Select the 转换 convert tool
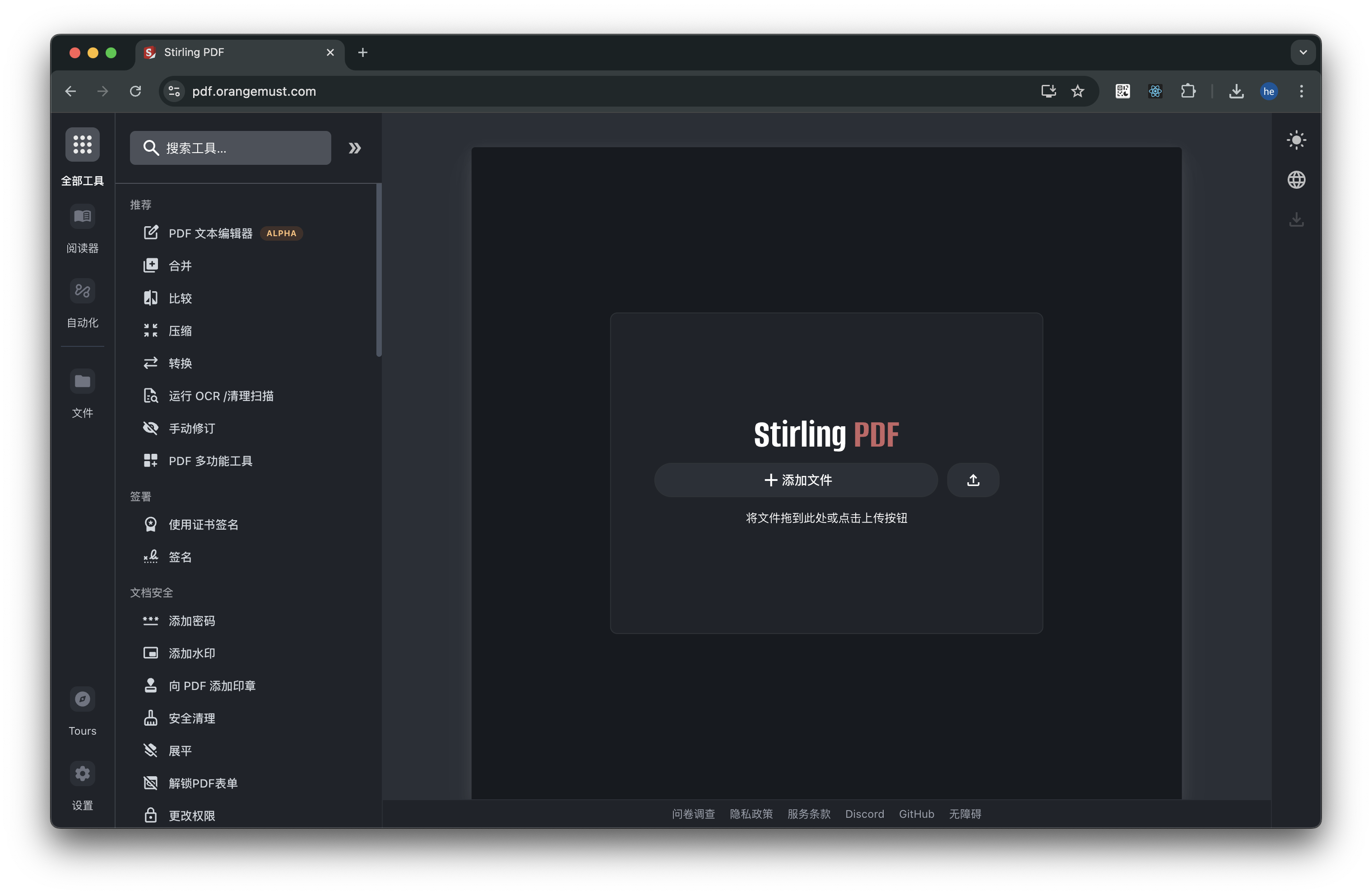The width and height of the screenshot is (1372, 895). (181, 363)
